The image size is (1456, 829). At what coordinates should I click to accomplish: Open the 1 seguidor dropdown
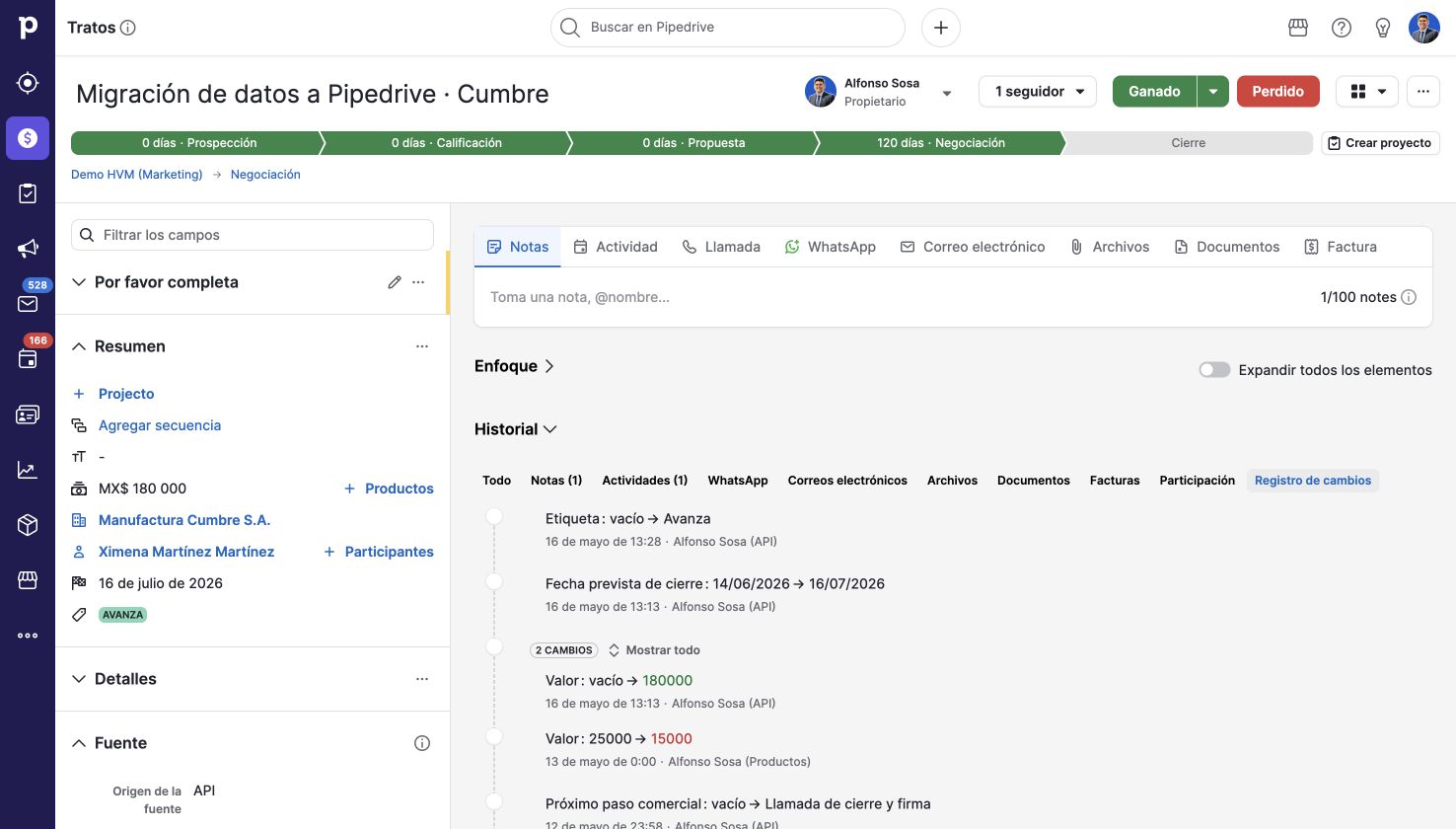click(x=1038, y=91)
